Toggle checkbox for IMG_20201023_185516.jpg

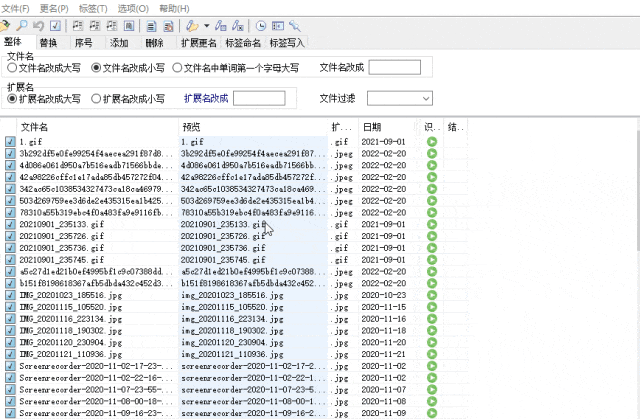click(10, 295)
